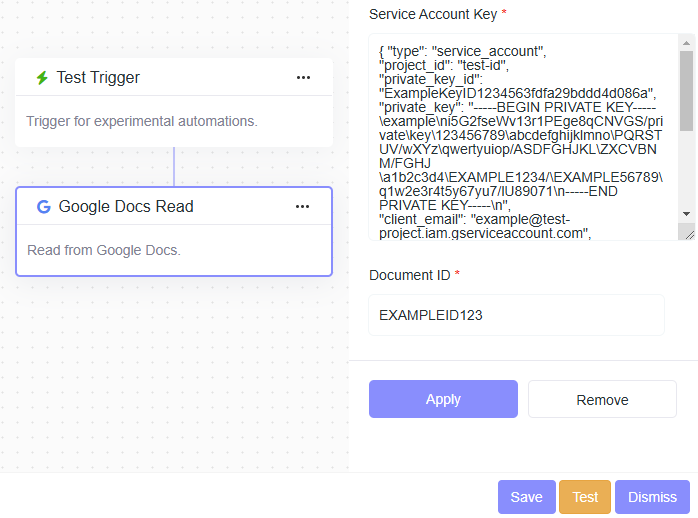Click the textarea scrollbar down arrow

(686, 213)
